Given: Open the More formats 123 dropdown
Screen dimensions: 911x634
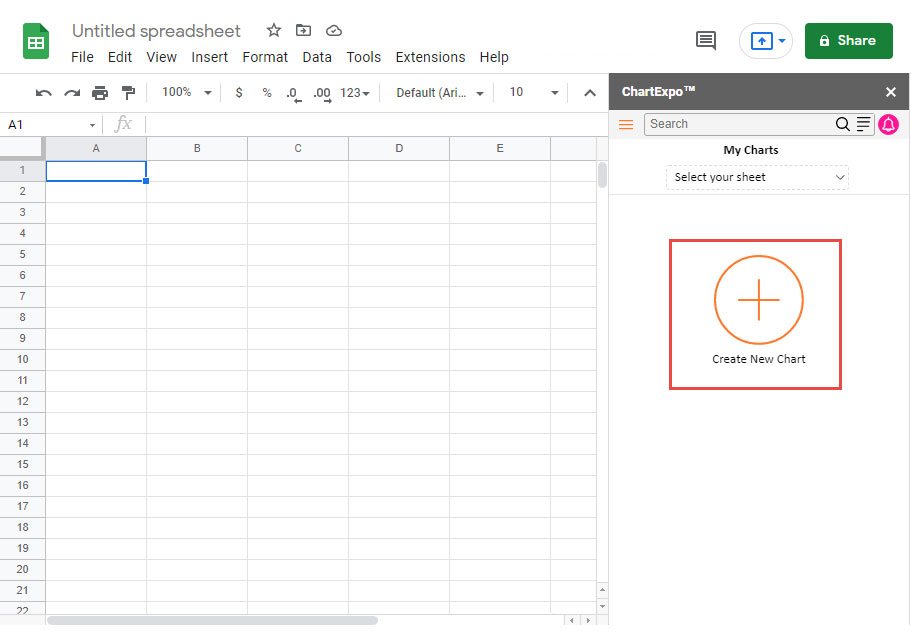Looking at the screenshot, I should pyautogui.click(x=354, y=93).
